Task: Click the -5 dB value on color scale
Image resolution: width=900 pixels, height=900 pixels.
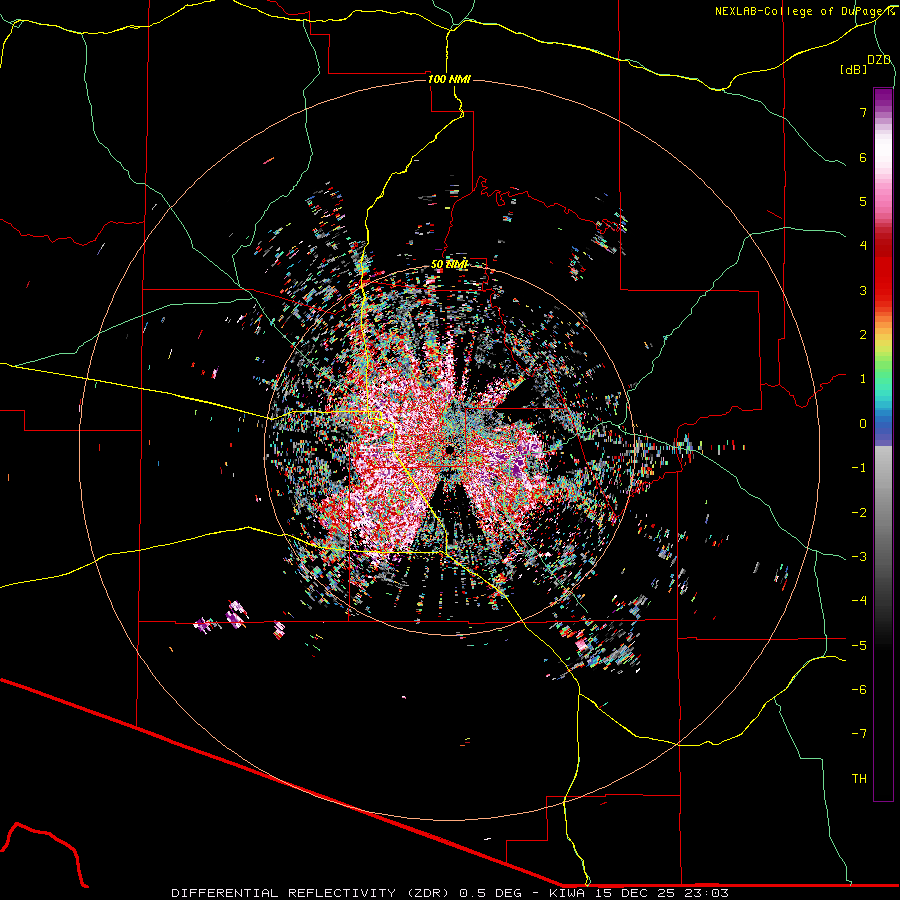Action: 859,646
